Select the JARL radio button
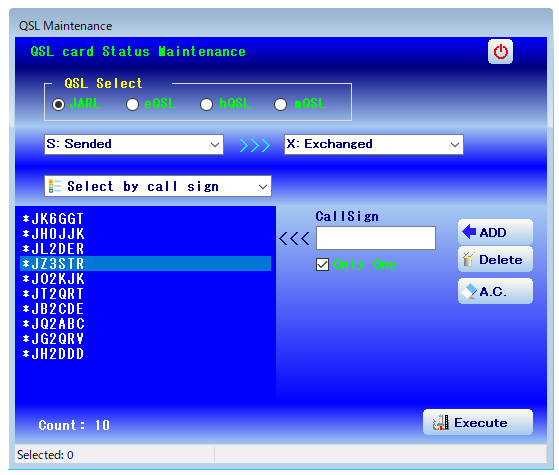 tap(58, 104)
